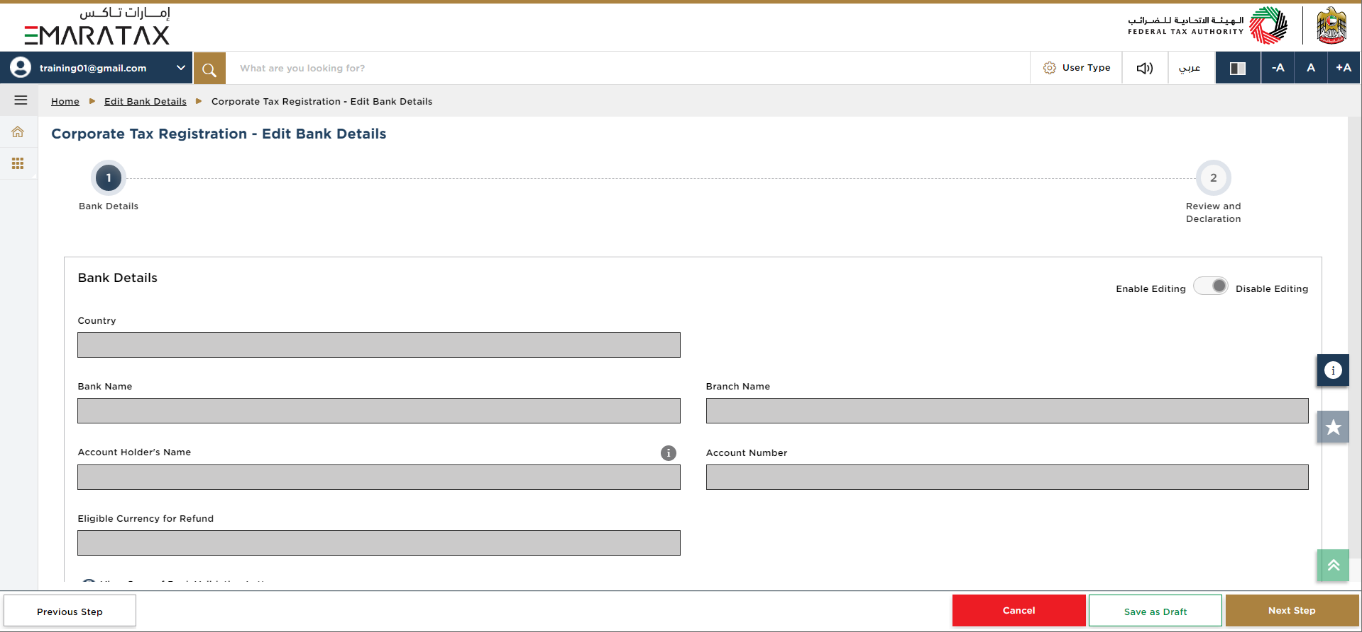This screenshot has width=1362, height=632.
Task: Select step 1 Bank Details
Action: (108, 178)
